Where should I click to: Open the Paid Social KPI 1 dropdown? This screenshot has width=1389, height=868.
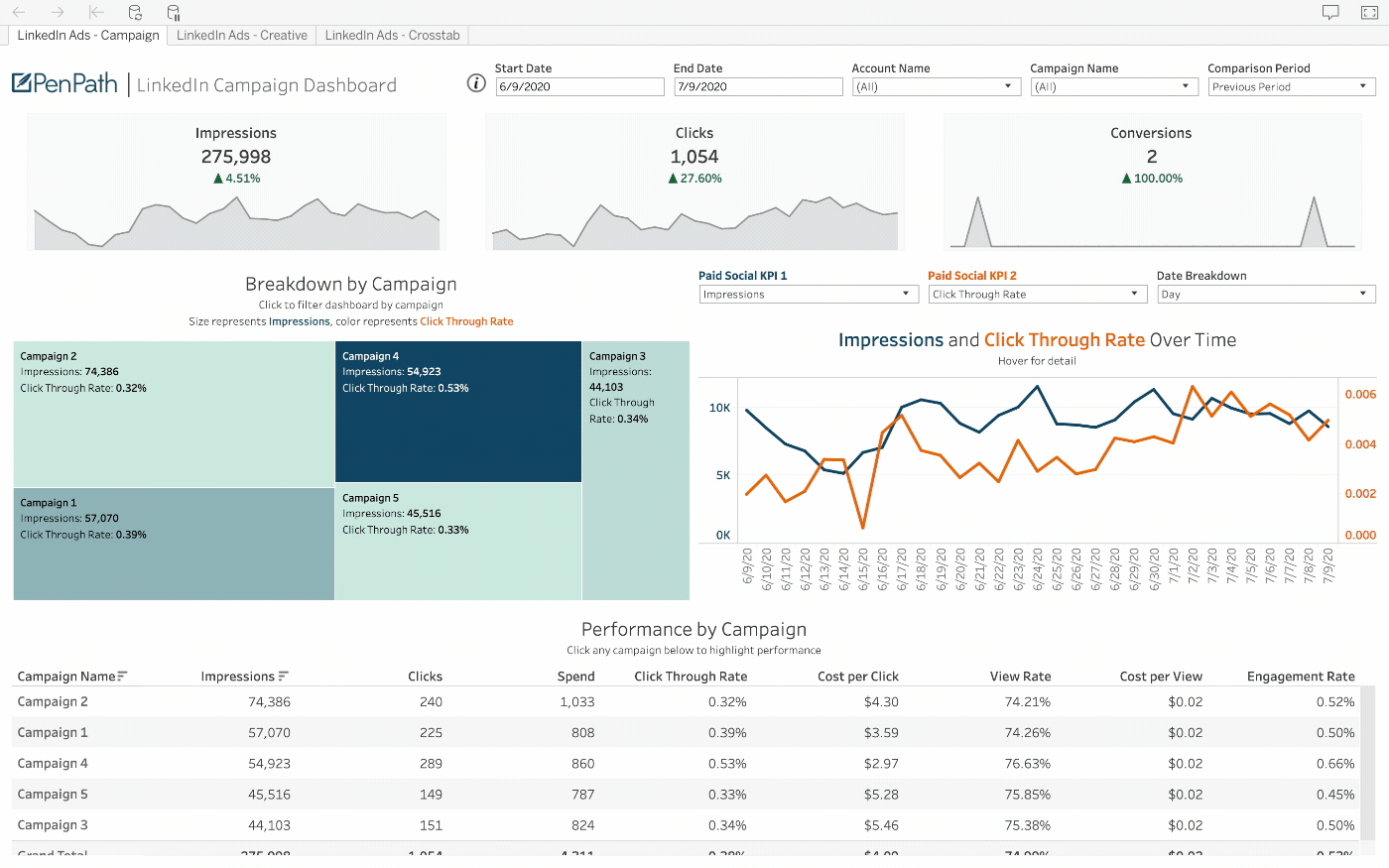point(809,294)
